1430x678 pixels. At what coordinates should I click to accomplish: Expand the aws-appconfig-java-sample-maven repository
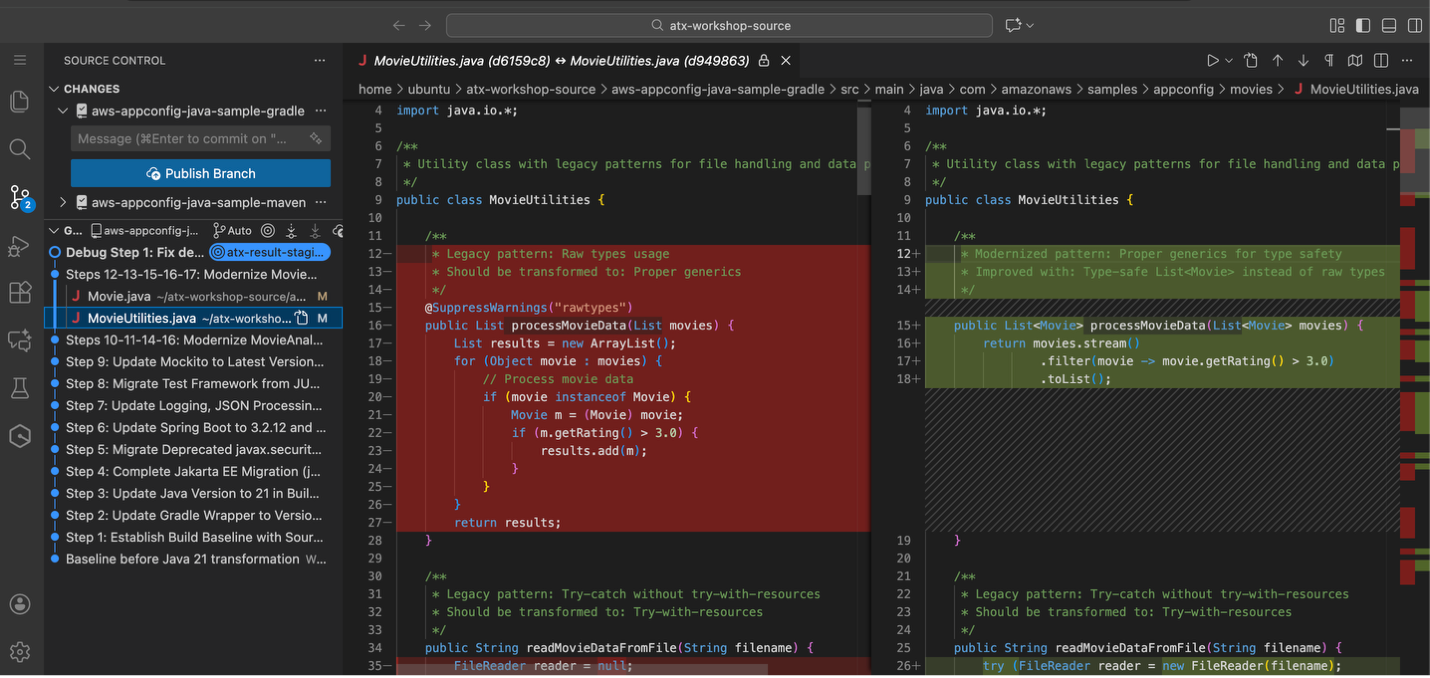pos(62,204)
